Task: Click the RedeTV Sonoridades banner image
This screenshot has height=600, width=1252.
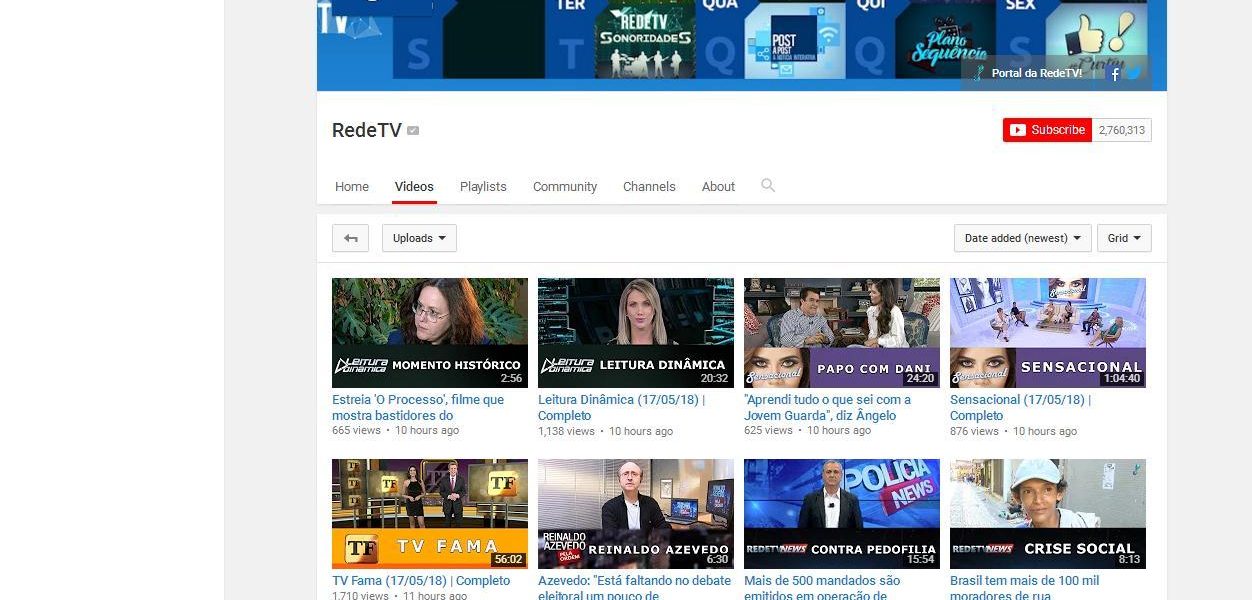Action: pos(644,40)
